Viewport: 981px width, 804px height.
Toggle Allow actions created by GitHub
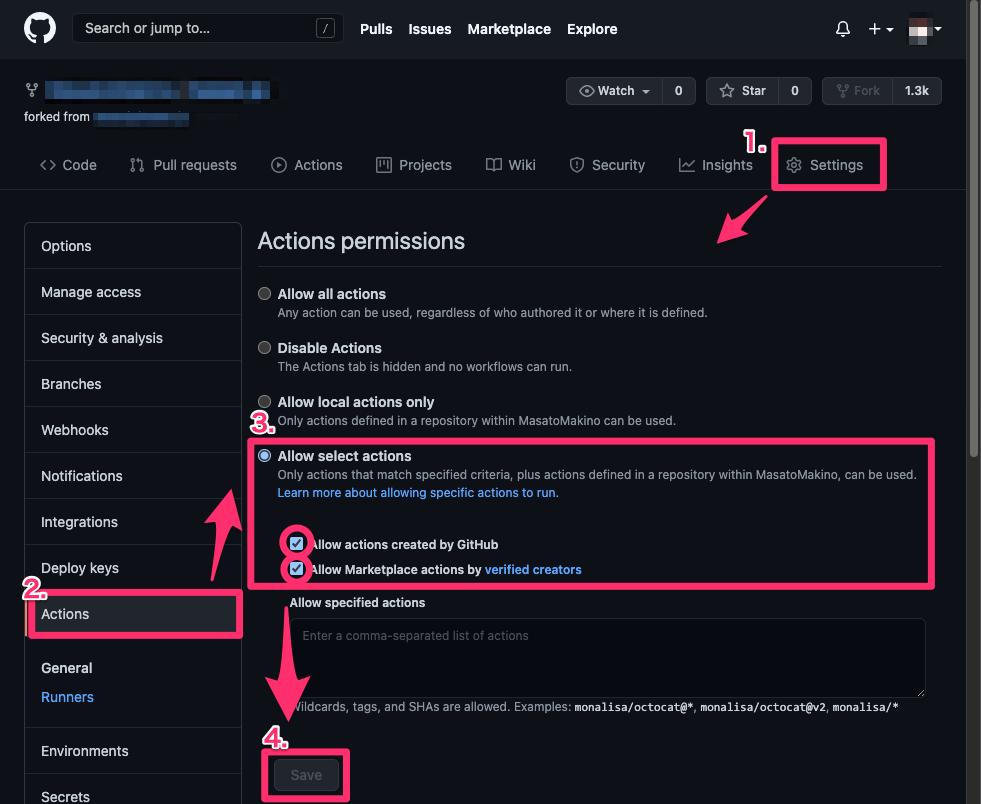(x=297, y=543)
